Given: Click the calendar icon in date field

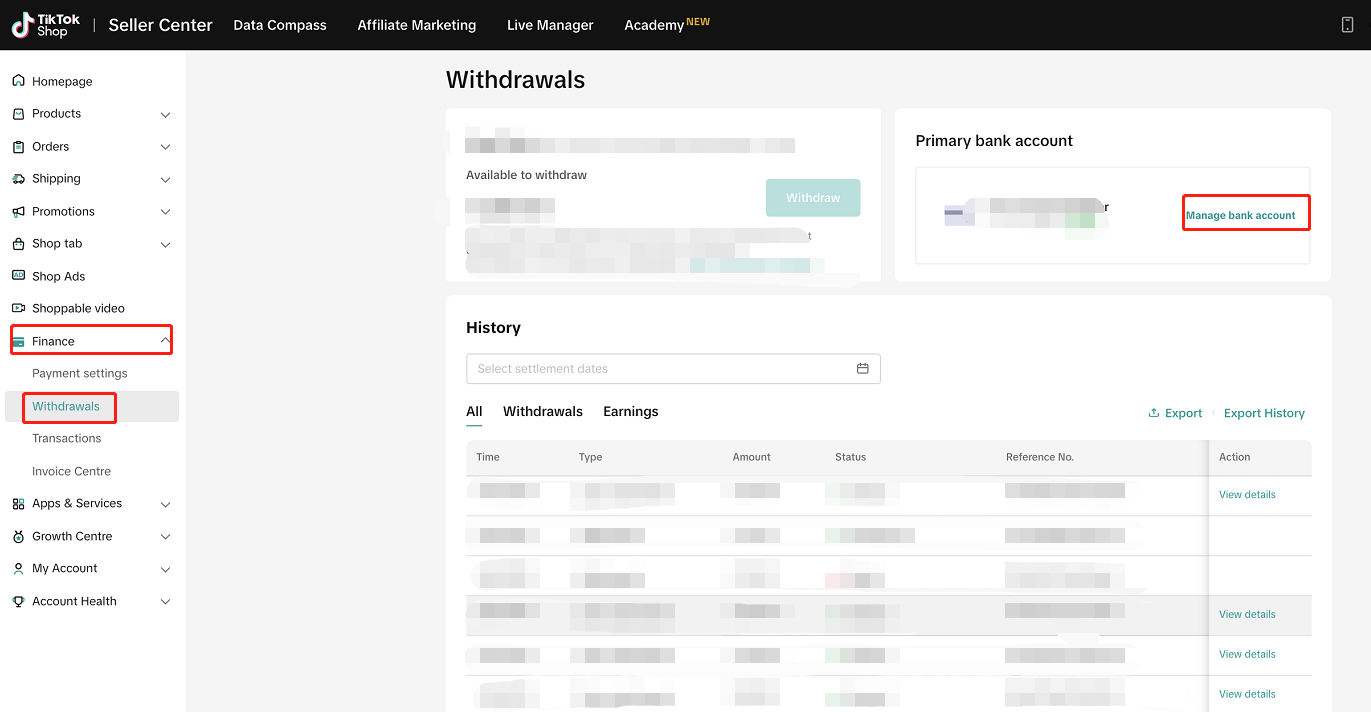Looking at the screenshot, I should tap(862, 369).
